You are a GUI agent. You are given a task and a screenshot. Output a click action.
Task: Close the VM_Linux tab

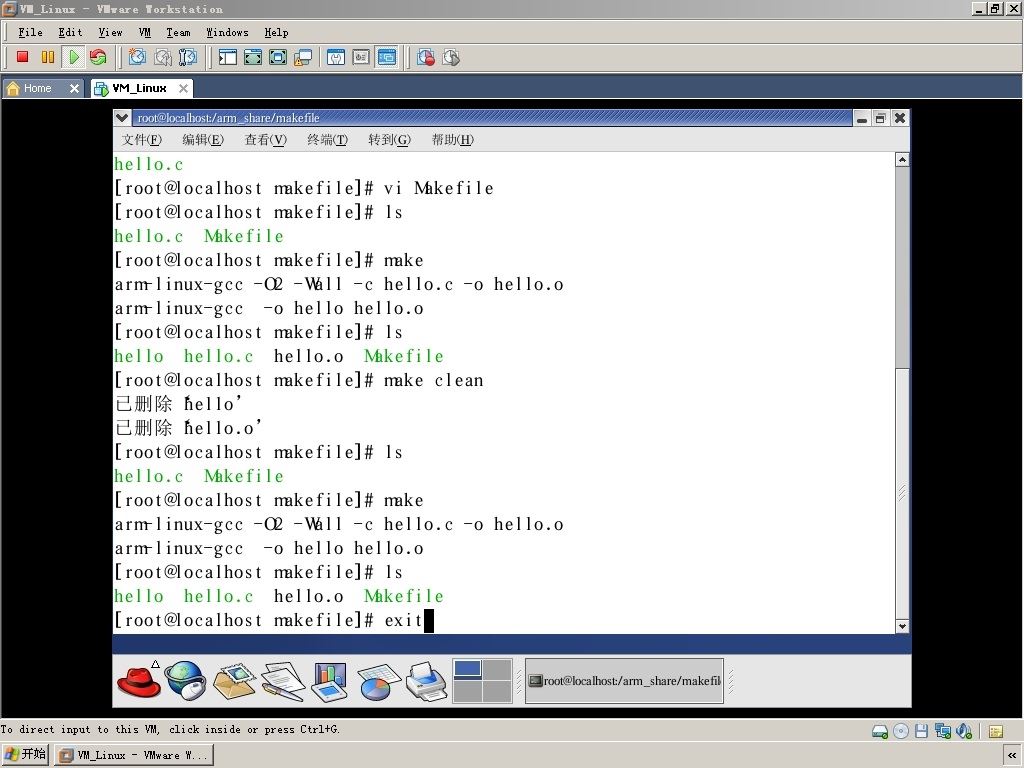click(184, 88)
